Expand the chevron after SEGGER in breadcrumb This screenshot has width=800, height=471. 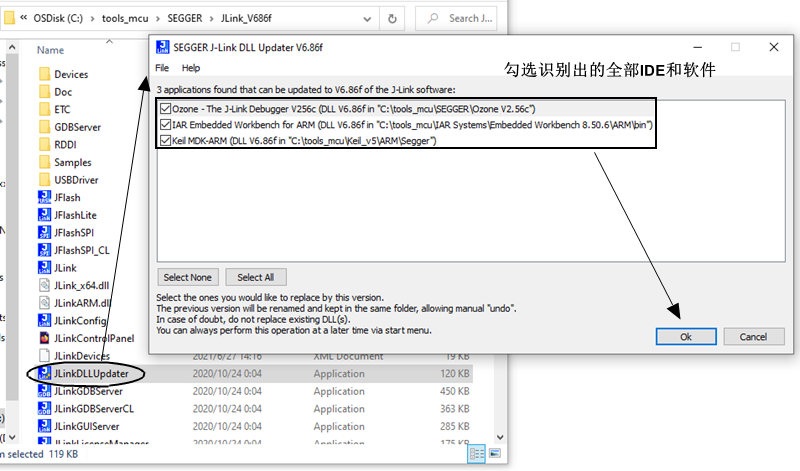pyautogui.click(x=211, y=18)
